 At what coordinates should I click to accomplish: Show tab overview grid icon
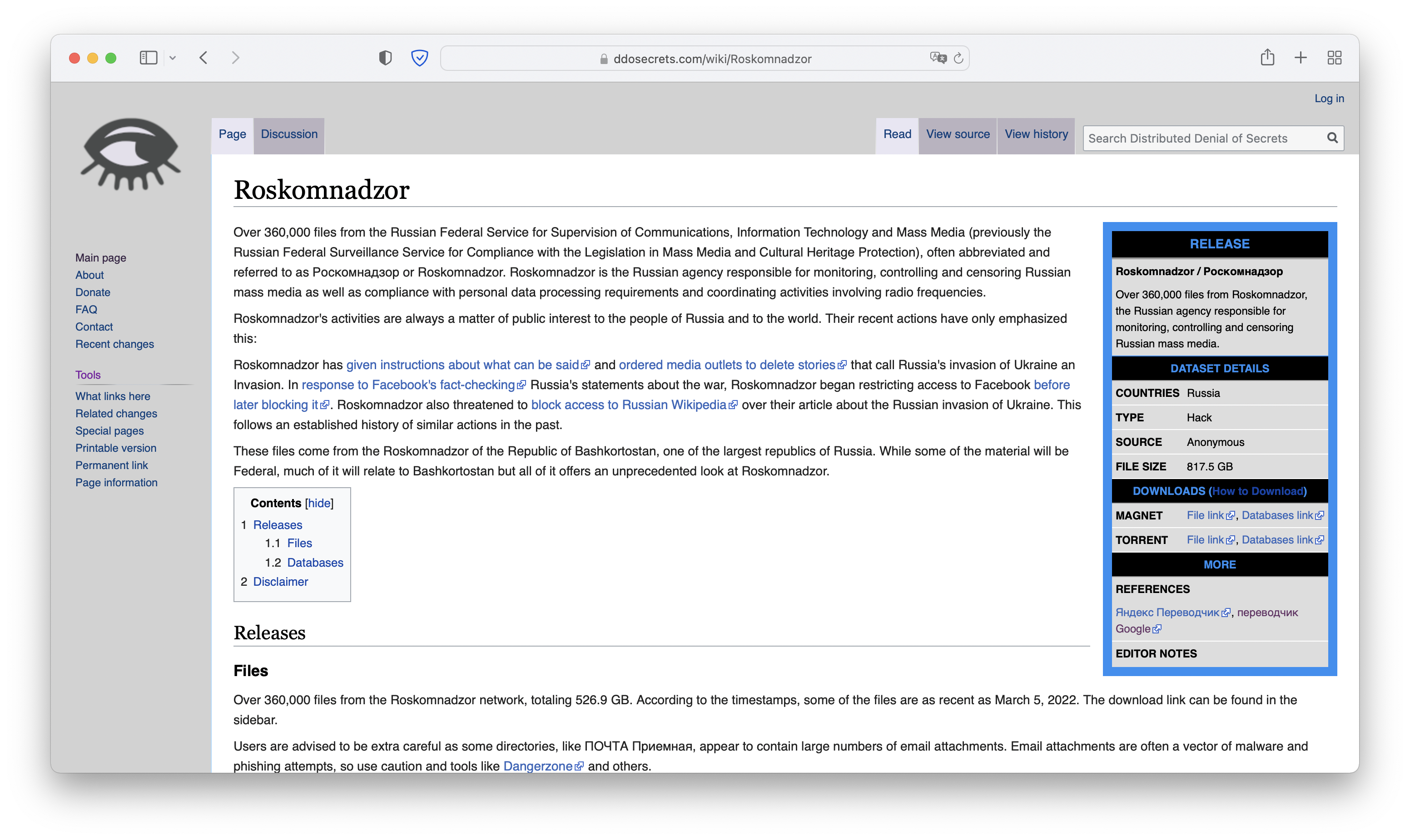(1334, 58)
